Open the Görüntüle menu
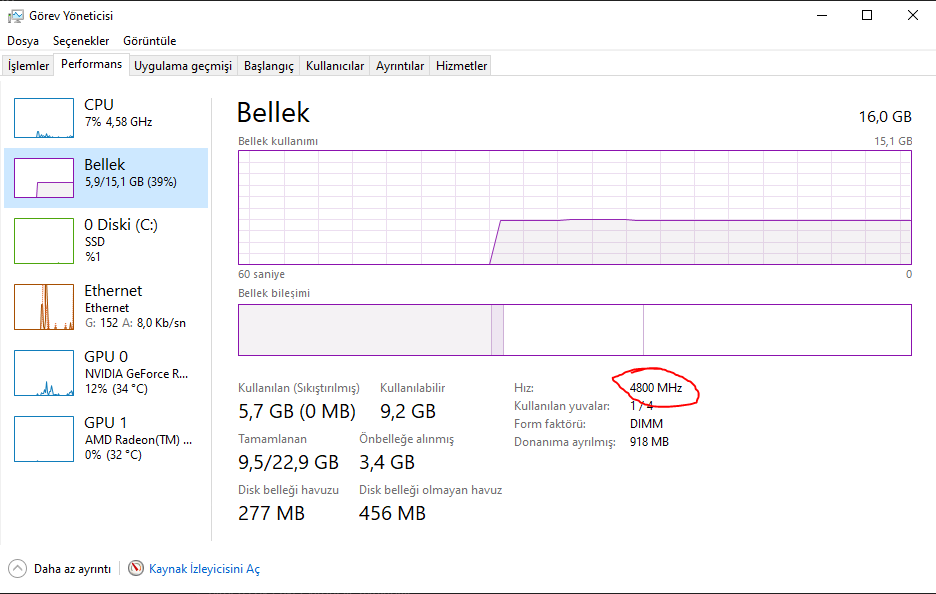This screenshot has width=936, height=594. (149, 41)
